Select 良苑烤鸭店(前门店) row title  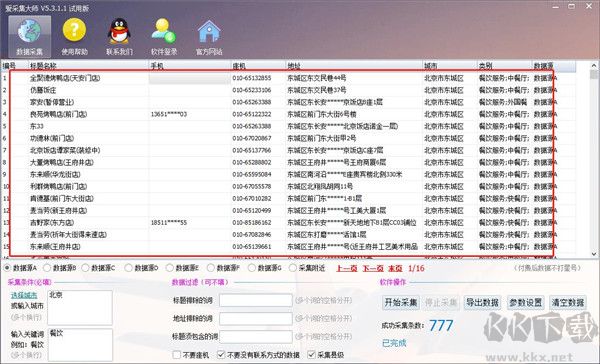click(x=59, y=114)
